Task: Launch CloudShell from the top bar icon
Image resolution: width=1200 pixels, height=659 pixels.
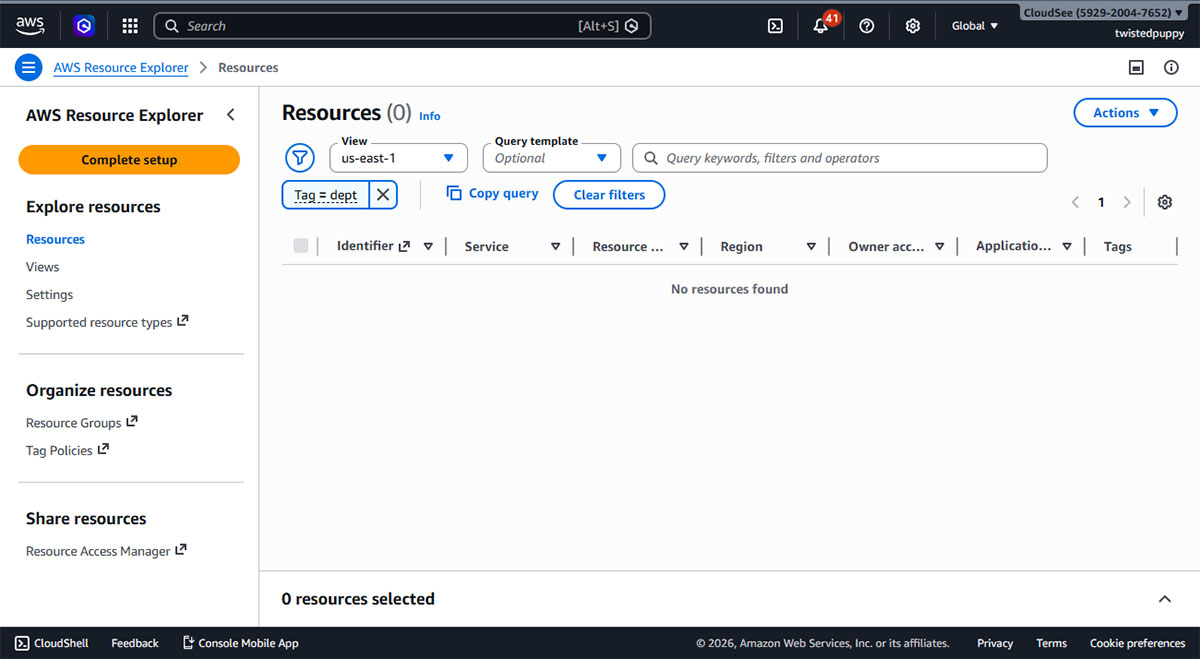Action: (775, 26)
